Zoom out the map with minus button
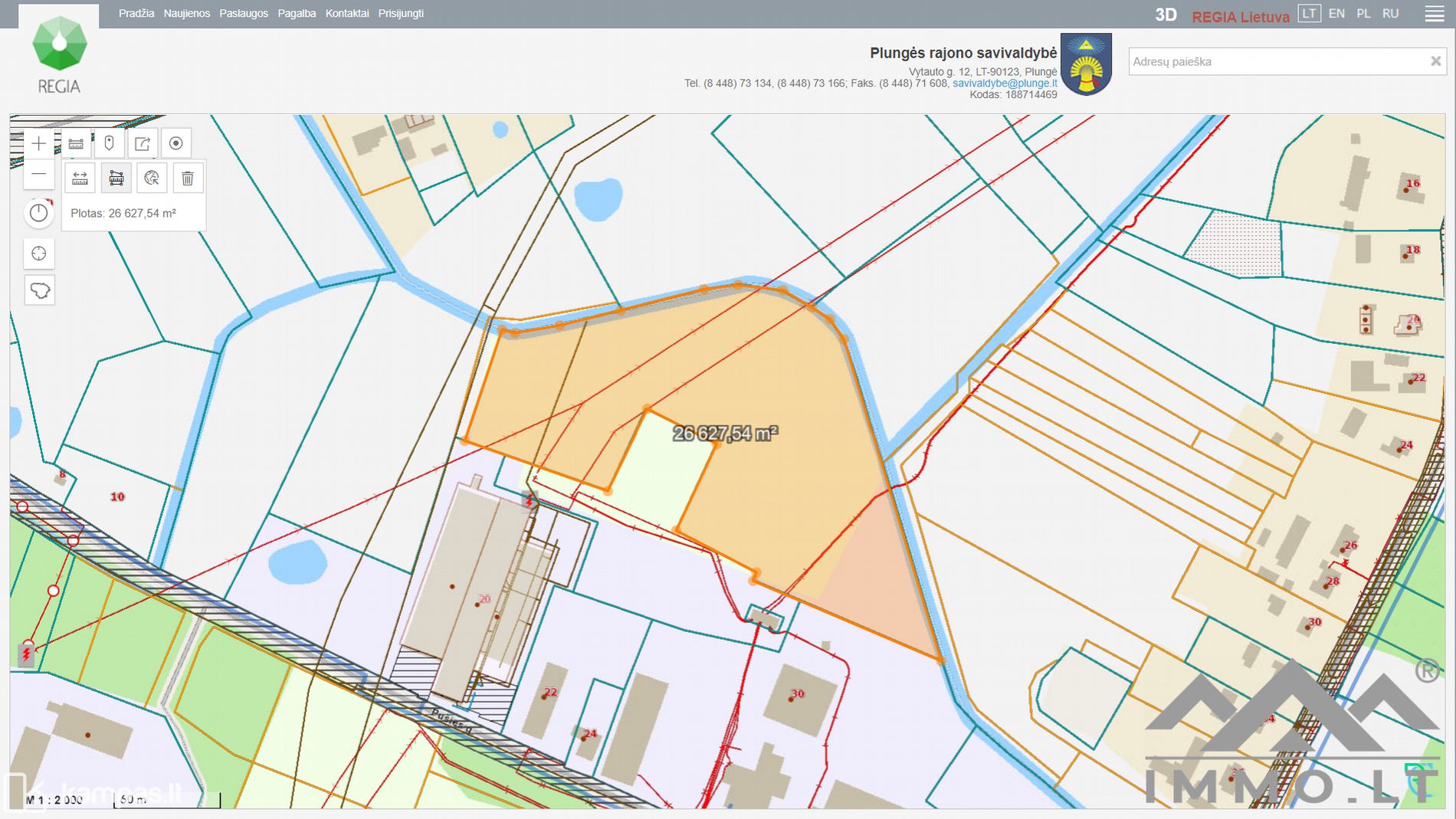Screen dimensions: 1456x819 (x=39, y=175)
